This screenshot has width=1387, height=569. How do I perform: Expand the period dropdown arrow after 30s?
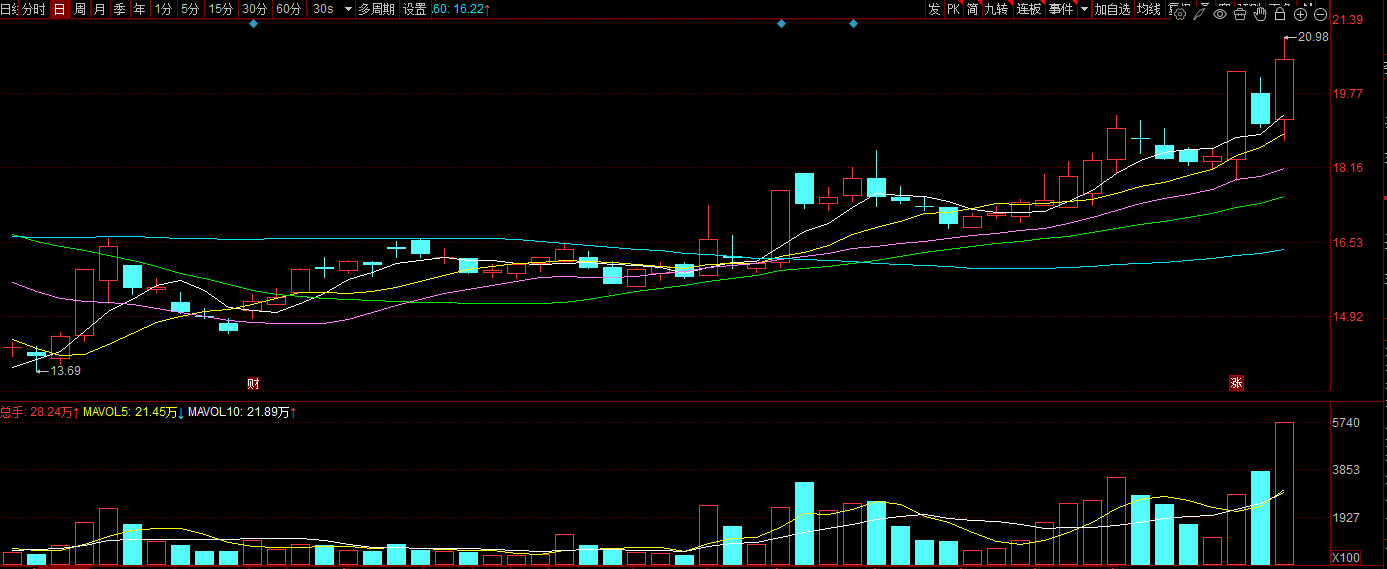[348, 9]
